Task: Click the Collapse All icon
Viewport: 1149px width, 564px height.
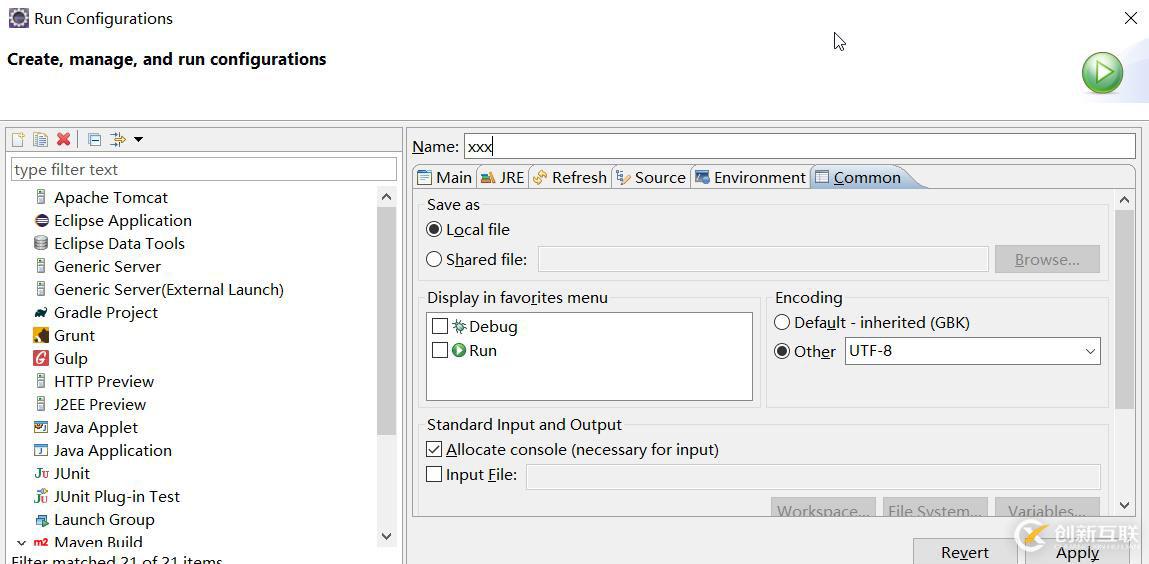Action: point(94,139)
